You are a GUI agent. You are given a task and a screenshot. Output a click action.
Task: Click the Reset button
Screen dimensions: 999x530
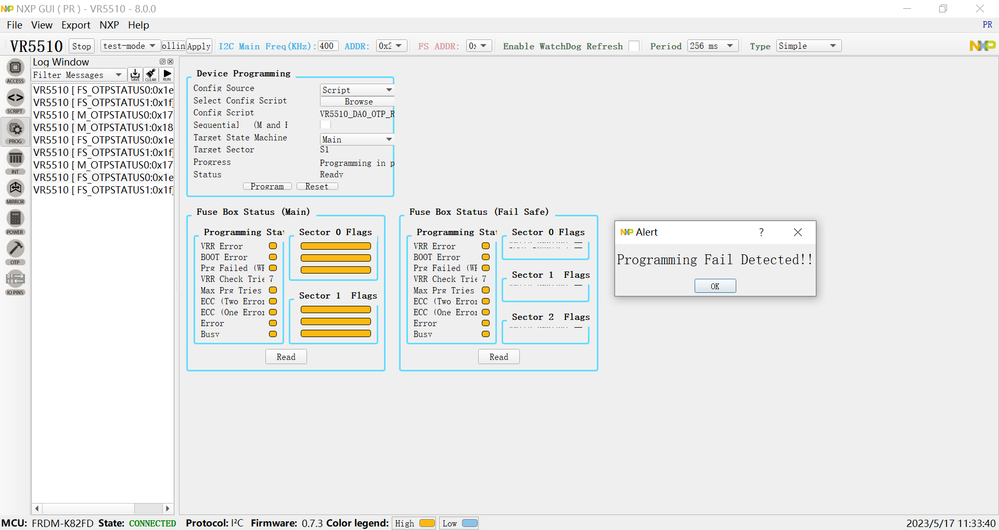tap(317, 187)
